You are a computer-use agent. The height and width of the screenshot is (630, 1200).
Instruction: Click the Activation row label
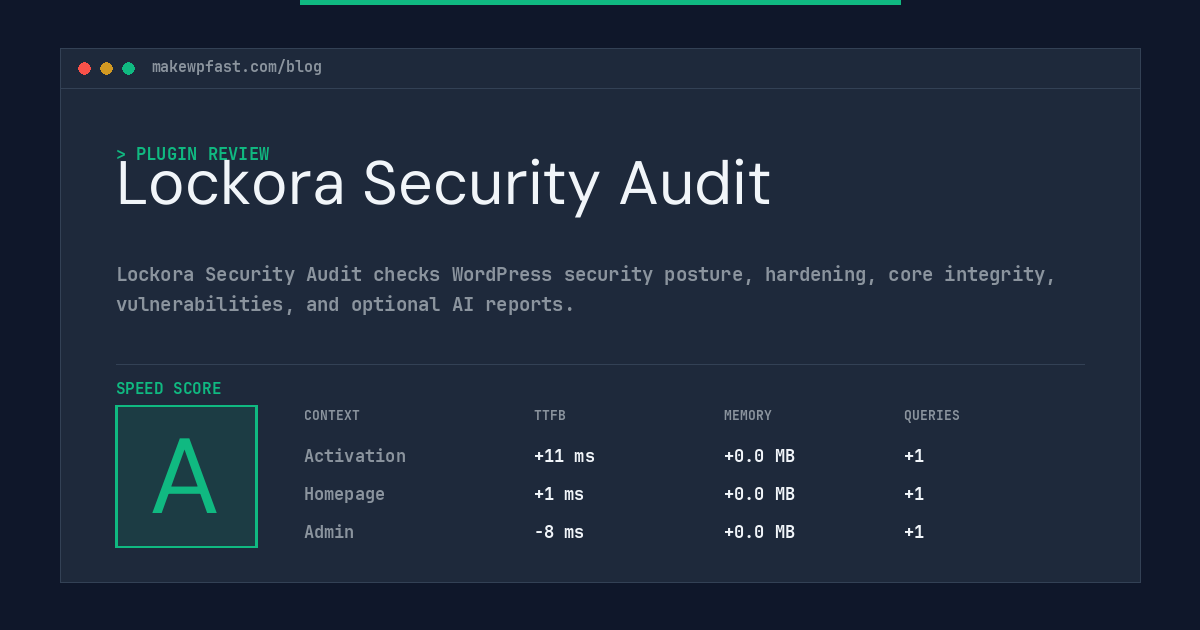click(x=355, y=456)
